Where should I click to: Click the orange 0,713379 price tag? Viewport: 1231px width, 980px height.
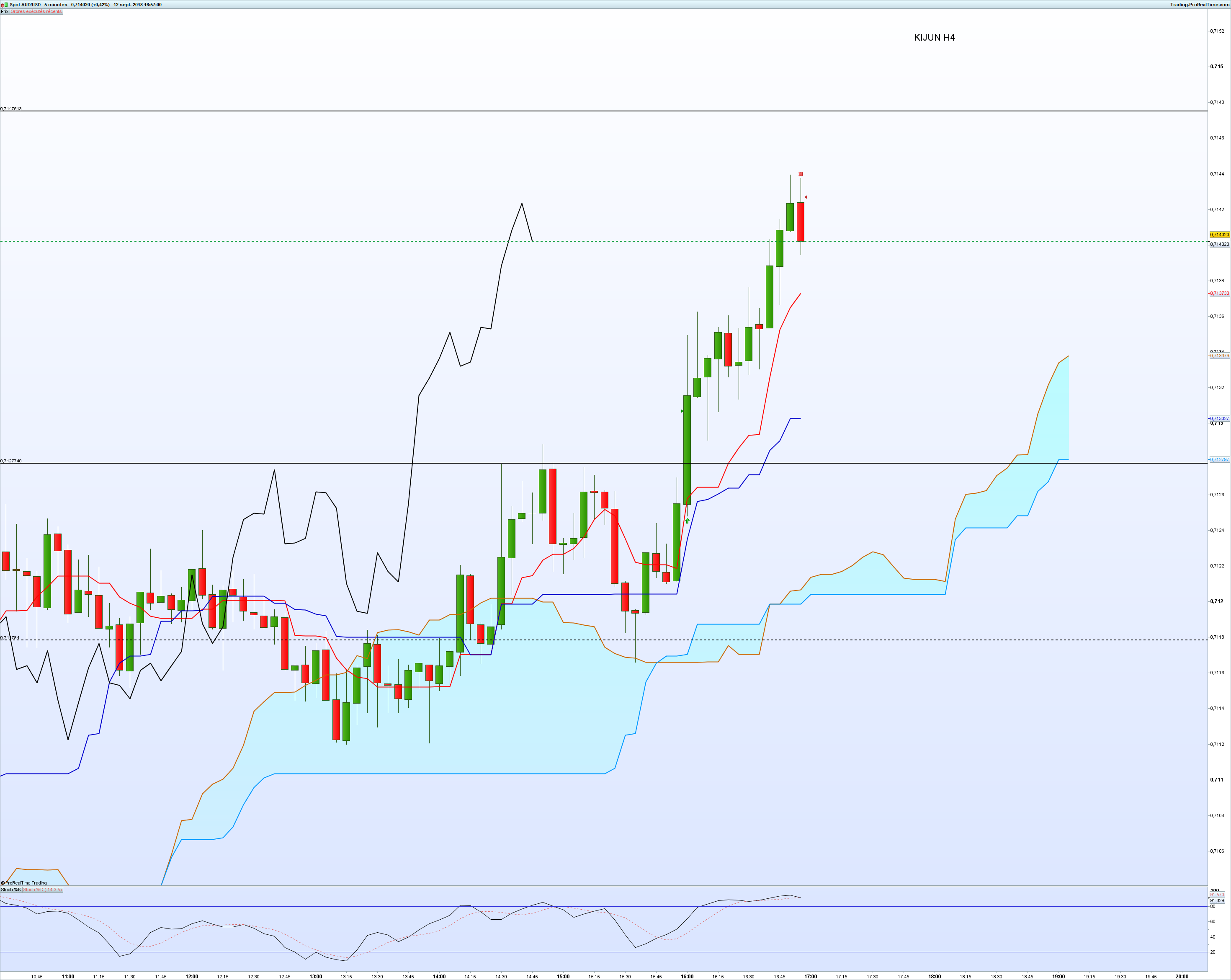pyautogui.click(x=1220, y=356)
